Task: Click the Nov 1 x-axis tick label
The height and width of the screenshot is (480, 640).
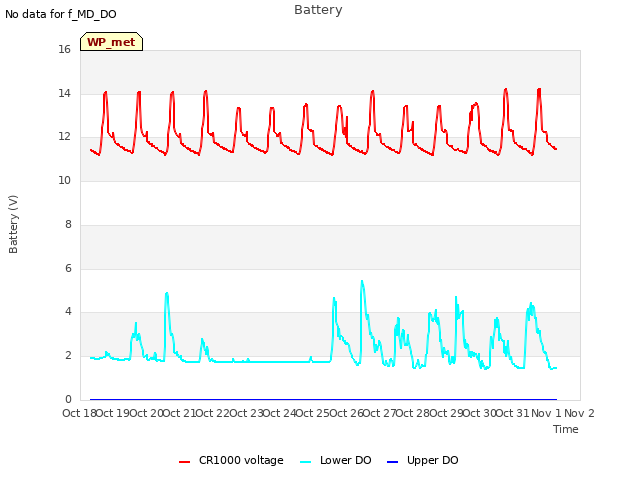Action: [546, 413]
